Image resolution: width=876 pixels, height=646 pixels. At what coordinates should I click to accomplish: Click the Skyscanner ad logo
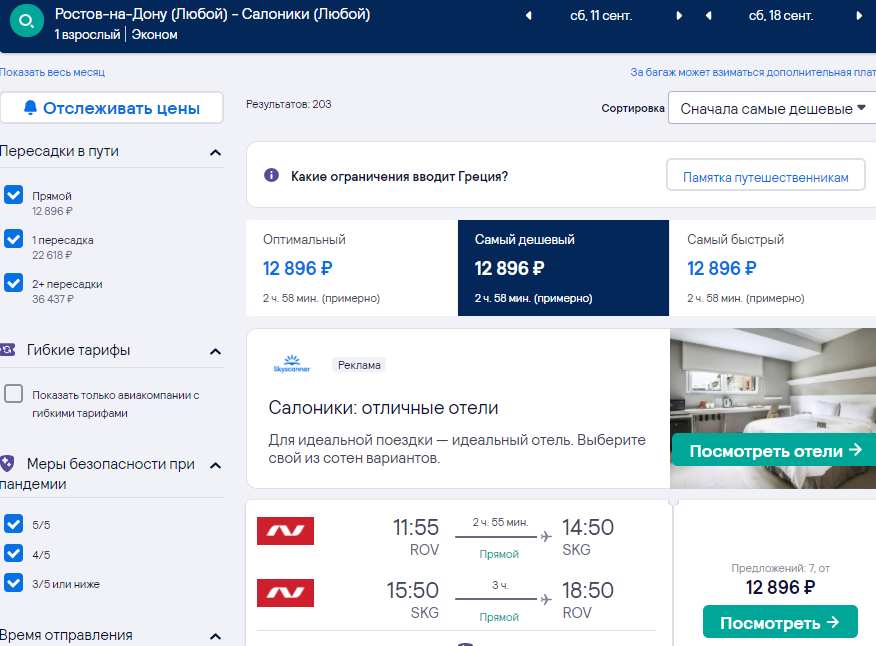pos(292,364)
